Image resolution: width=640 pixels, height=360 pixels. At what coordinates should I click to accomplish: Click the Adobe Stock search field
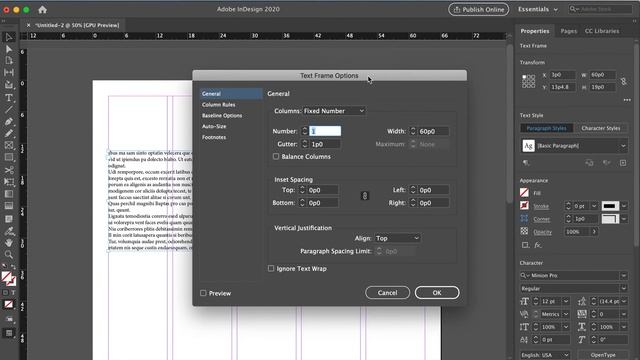tap(600, 9)
